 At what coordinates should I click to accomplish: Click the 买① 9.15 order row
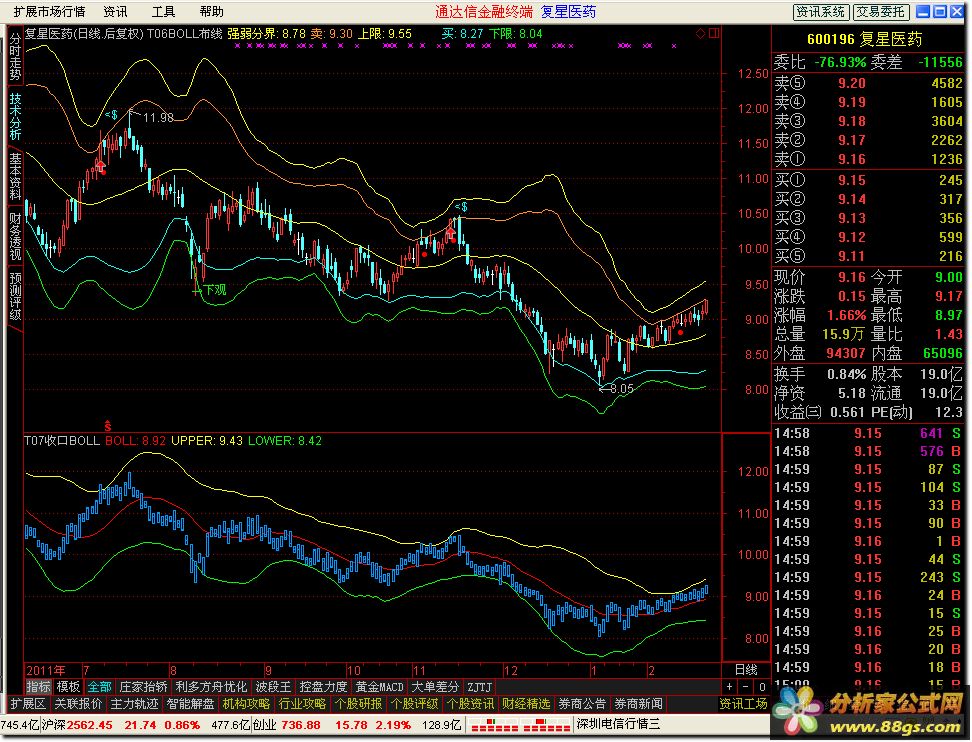[868, 180]
